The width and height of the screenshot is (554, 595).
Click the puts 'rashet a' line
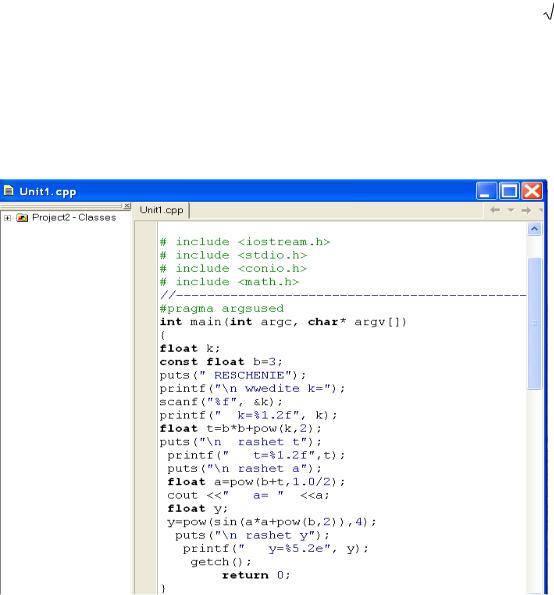[x=244, y=468]
